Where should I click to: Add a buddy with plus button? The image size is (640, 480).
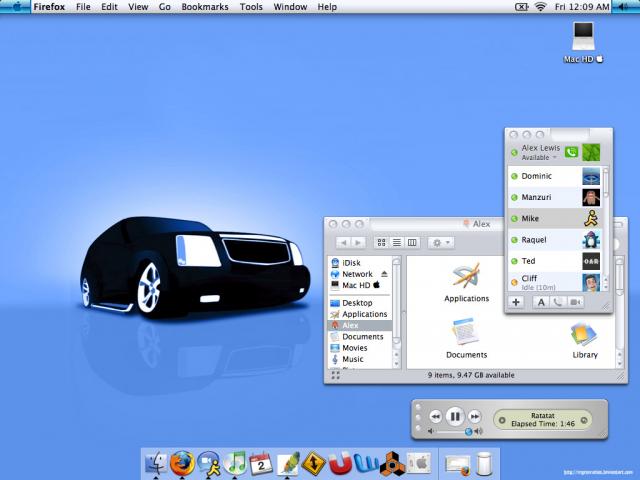(516, 302)
